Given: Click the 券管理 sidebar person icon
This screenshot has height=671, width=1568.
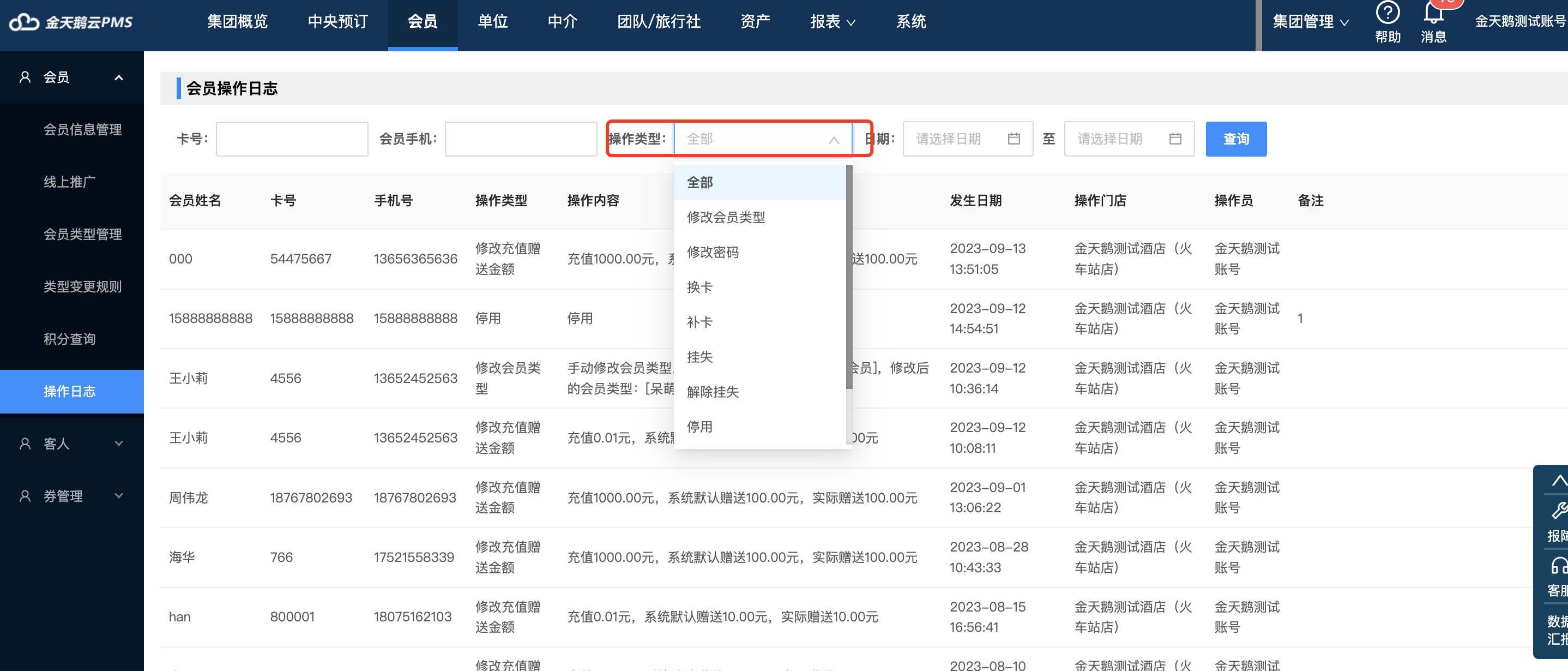Looking at the screenshot, I should point(25,496).
